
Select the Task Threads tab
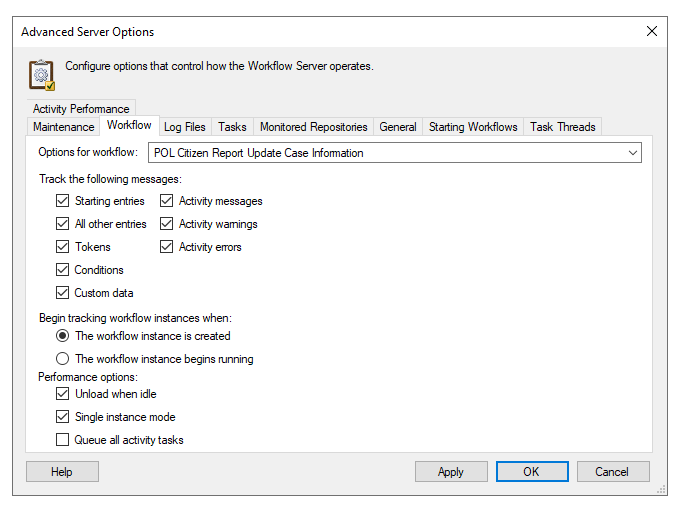[x=562, y=127]
